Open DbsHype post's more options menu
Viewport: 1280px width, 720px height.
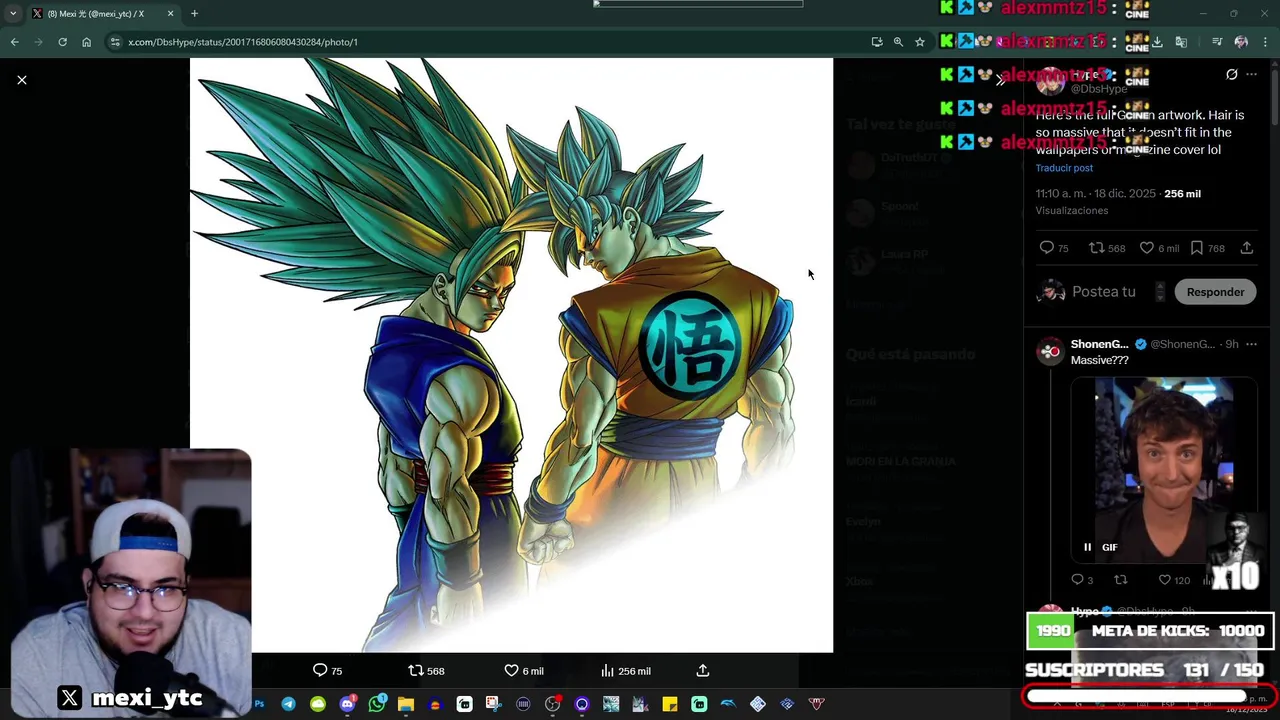1252,75
